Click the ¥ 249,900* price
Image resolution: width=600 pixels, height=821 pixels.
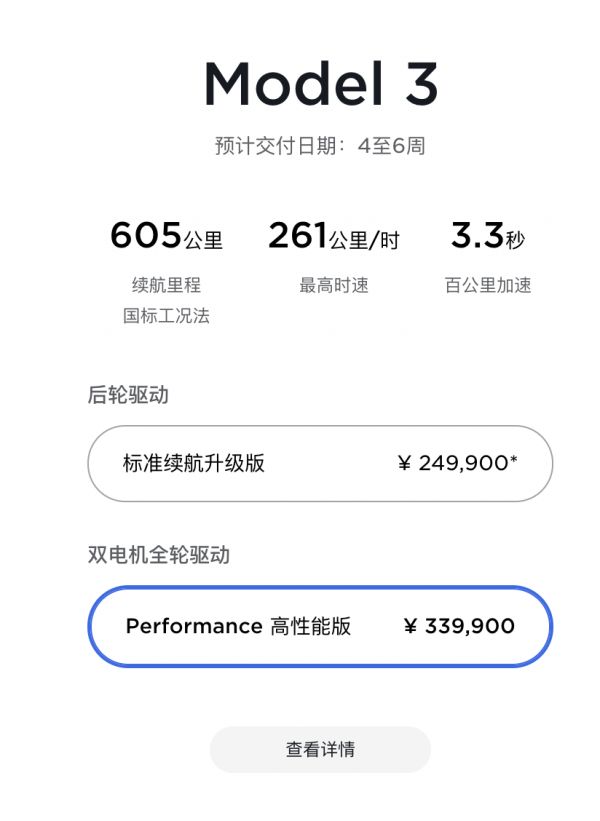pos(457,463)
